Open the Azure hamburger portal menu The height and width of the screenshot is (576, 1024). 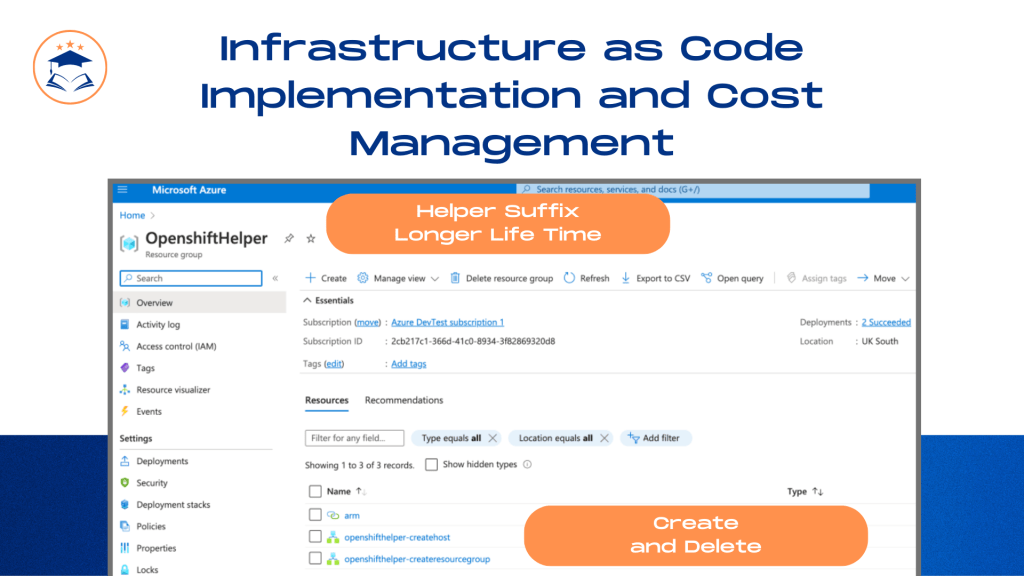[x=122, y=189]
